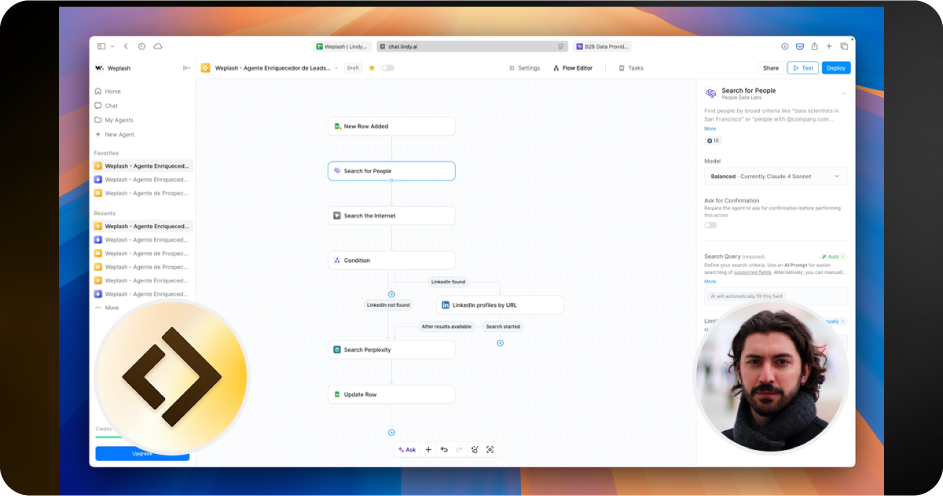
Task: Collapse the Lindy left sidebar
Action: (186, 68)
